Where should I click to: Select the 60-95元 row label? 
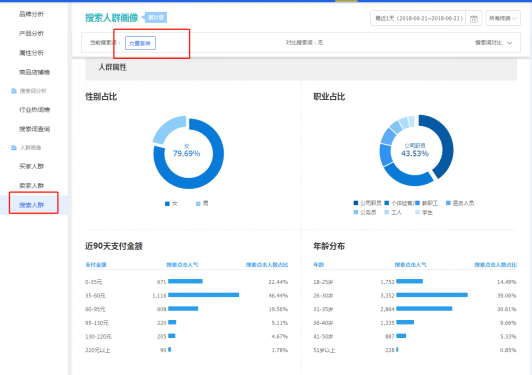pos(95,309)
